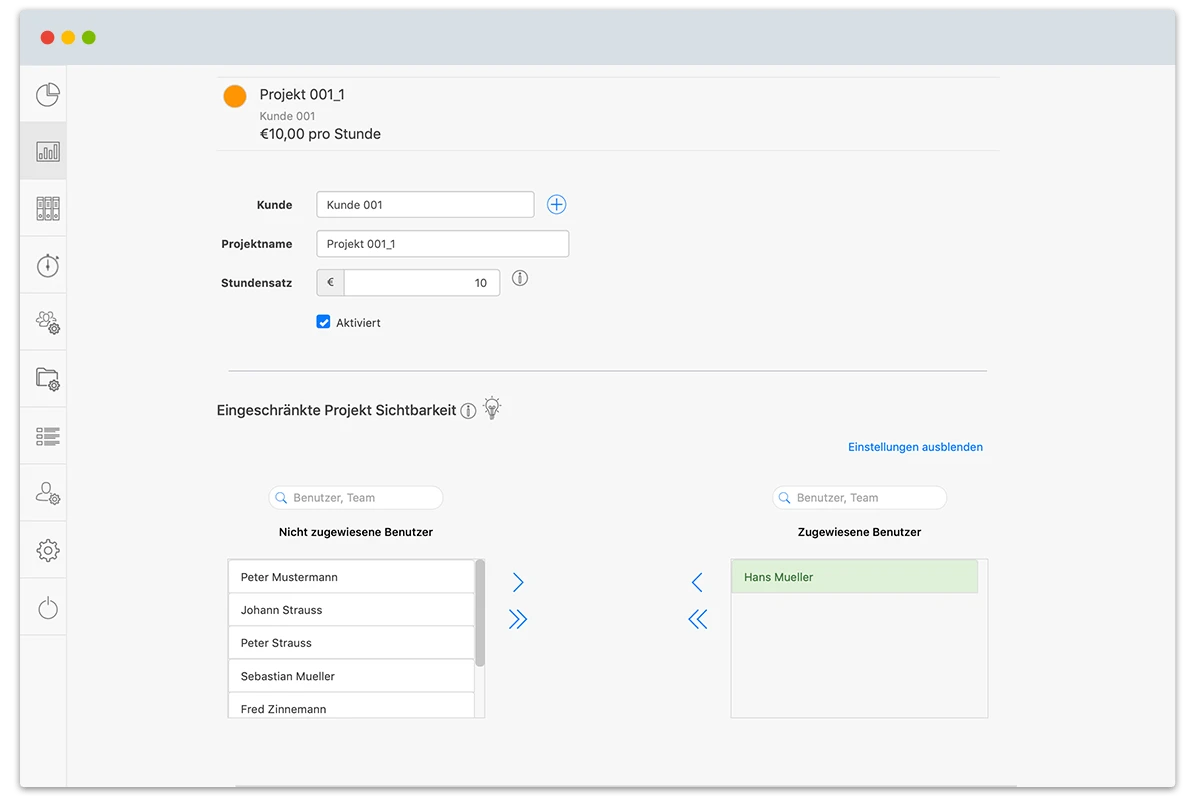Screen dimensions: 1200x800
Task: Click the orange project color circle
Action: (235, 96)
